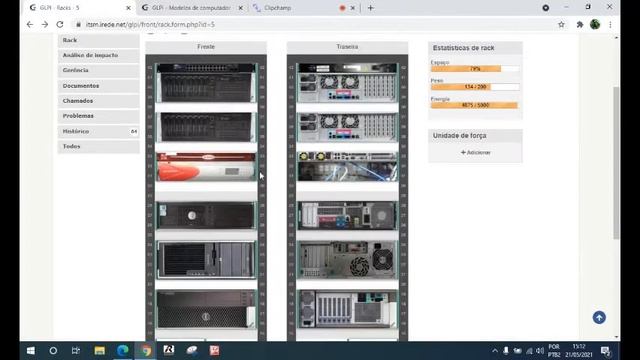Open the Chamados sidebar item
This screenshot has width=640, height=360.
(x=98, y=101)
